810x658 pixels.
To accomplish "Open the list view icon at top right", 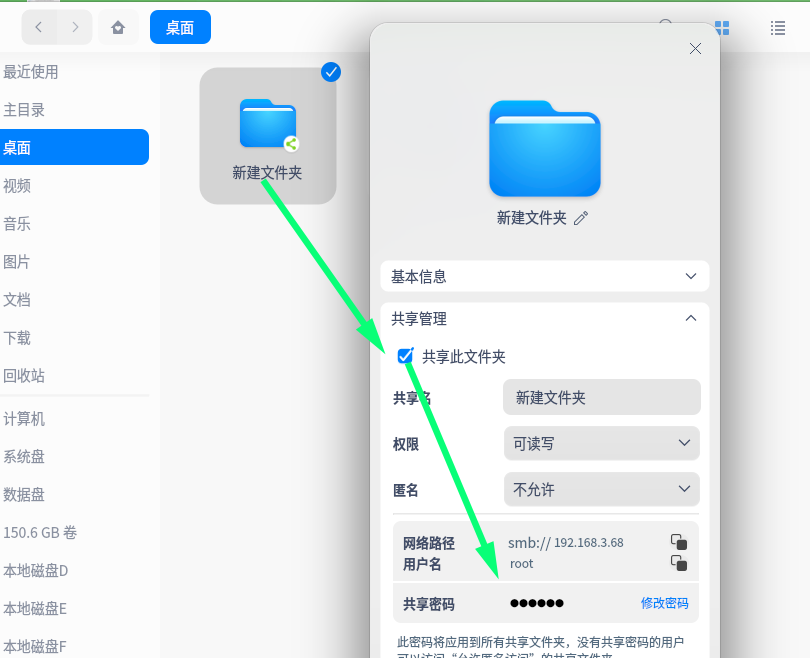I will pos(778,27).
